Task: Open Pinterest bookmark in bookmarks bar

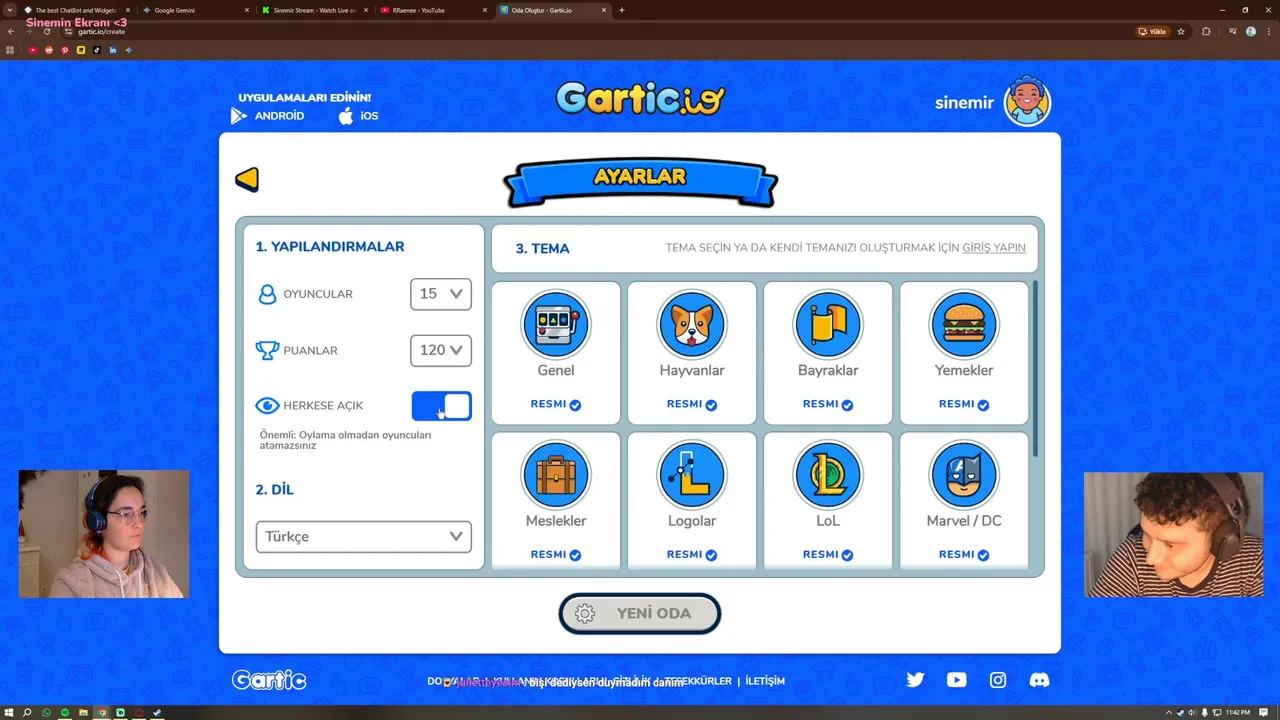Action: click(65, 50)
